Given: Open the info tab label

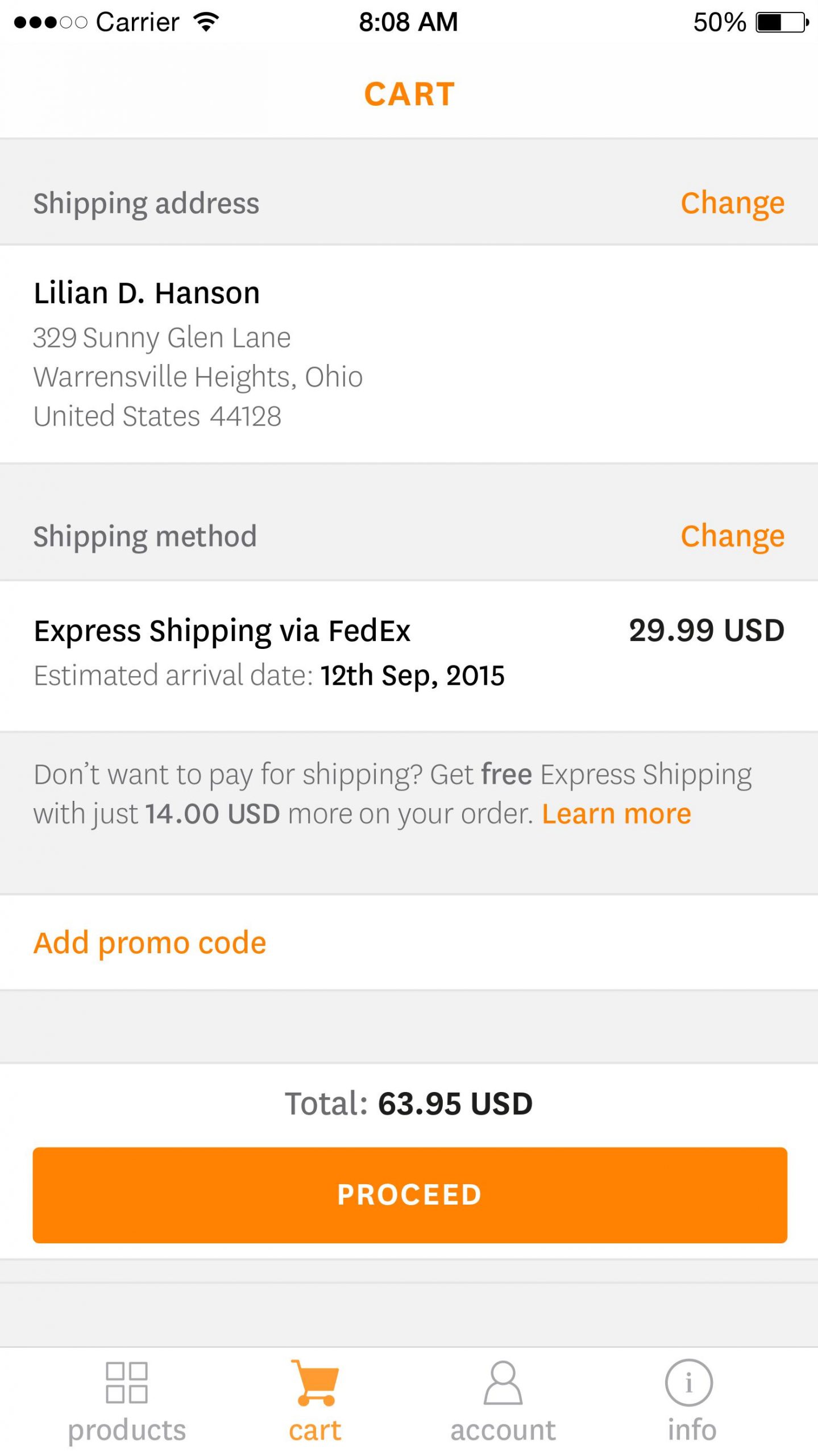Looking at the screenshot, I should pos(692,1429).
